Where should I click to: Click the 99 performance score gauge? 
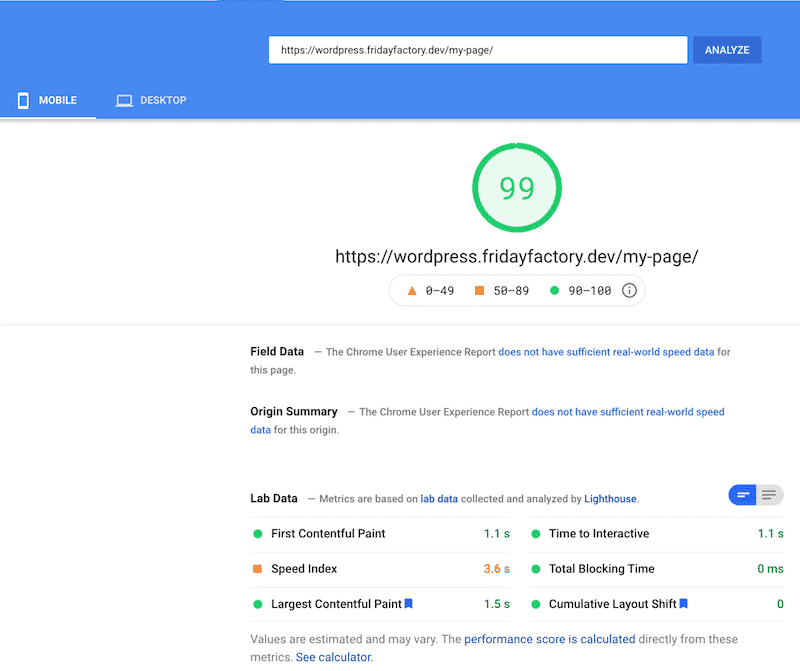tap(517, 187)
